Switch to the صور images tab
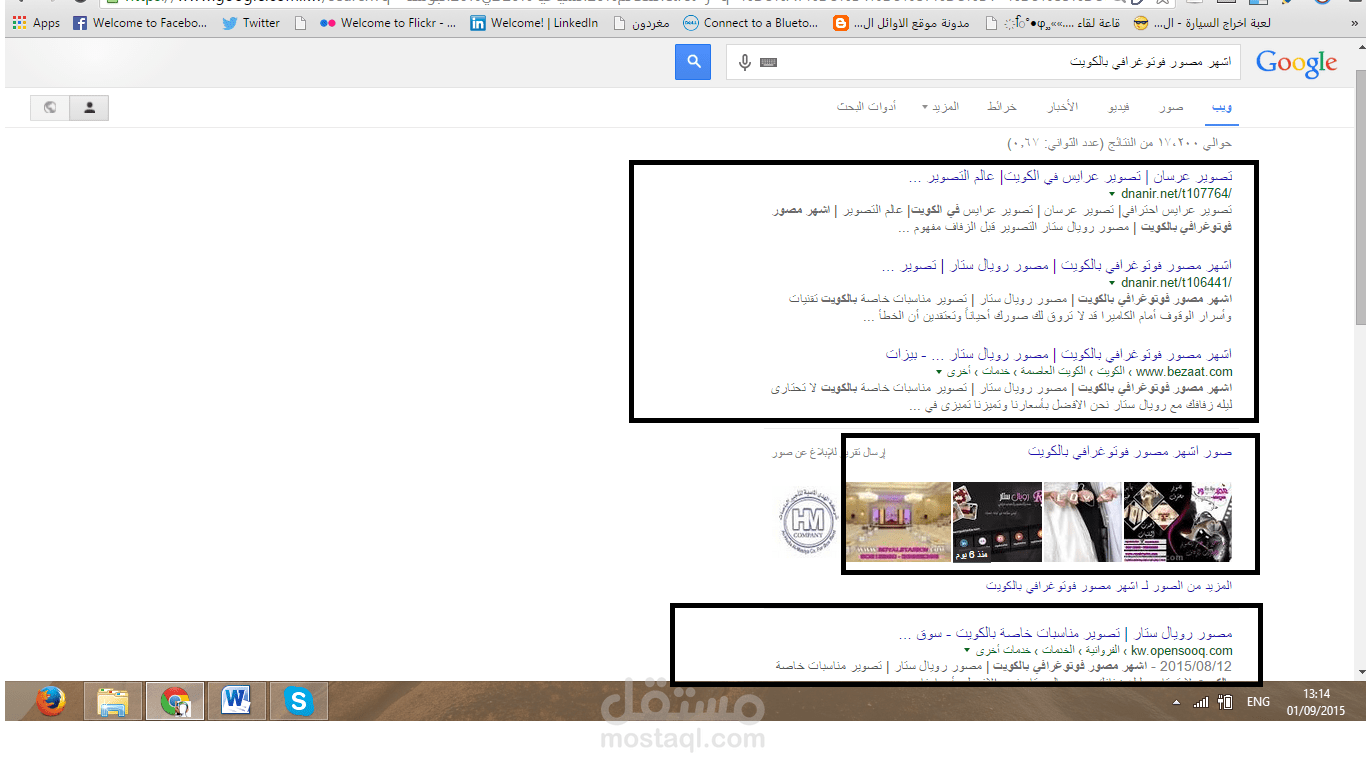This screenshot has height=768, width=1366. (1171, 107)
